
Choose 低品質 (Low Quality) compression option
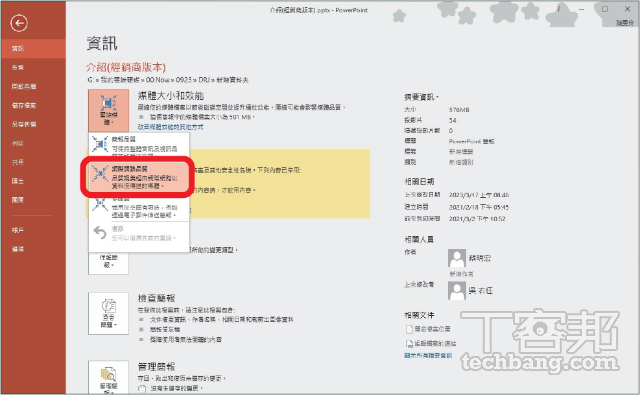pyautogui.click(x=139, y=209)
